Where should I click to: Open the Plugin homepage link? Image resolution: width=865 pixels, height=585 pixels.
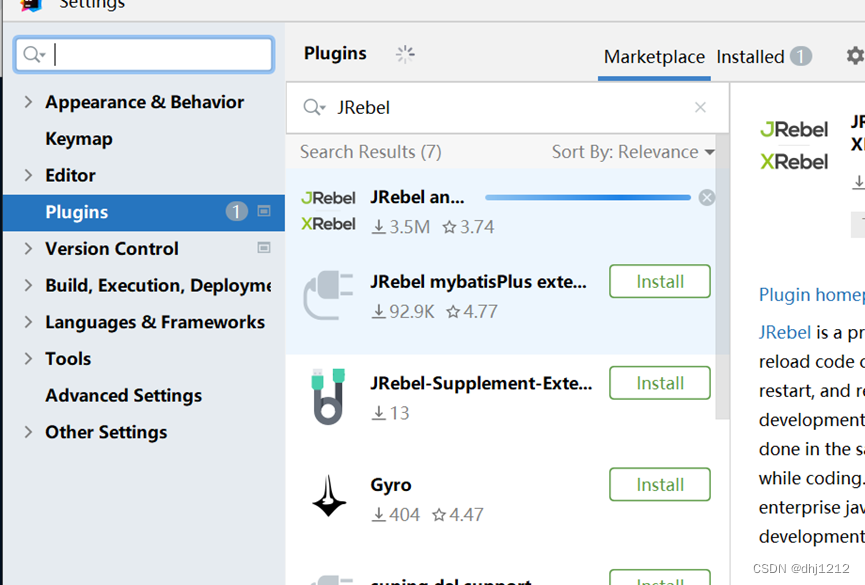click(811, 295)
